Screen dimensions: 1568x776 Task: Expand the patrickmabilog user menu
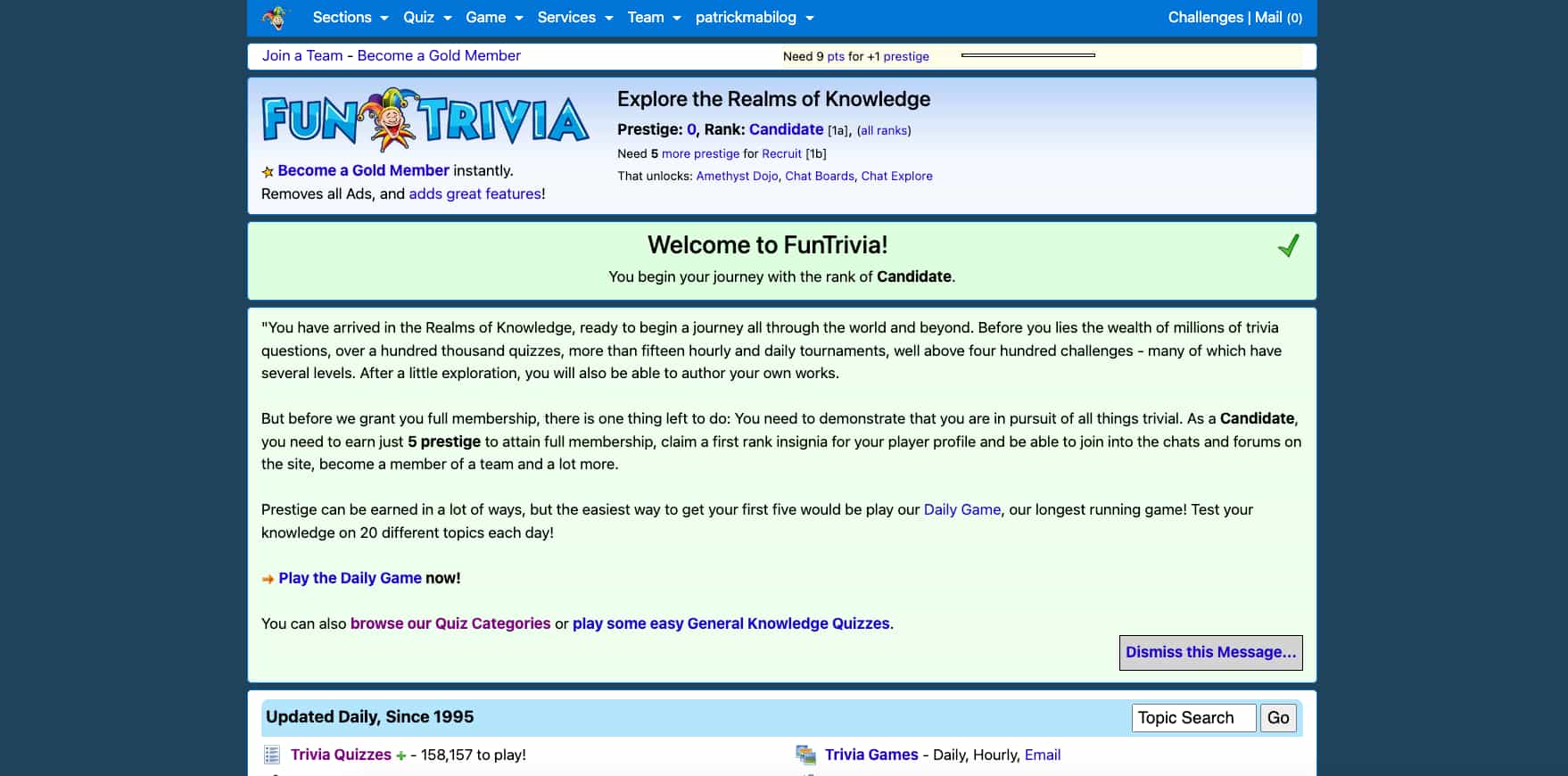(754, 18)
